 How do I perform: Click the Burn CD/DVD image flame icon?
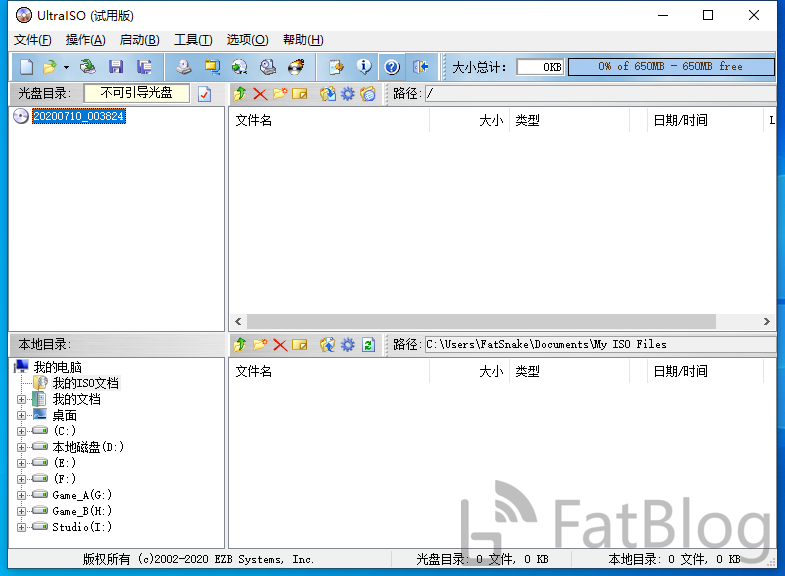click(296, 67)
